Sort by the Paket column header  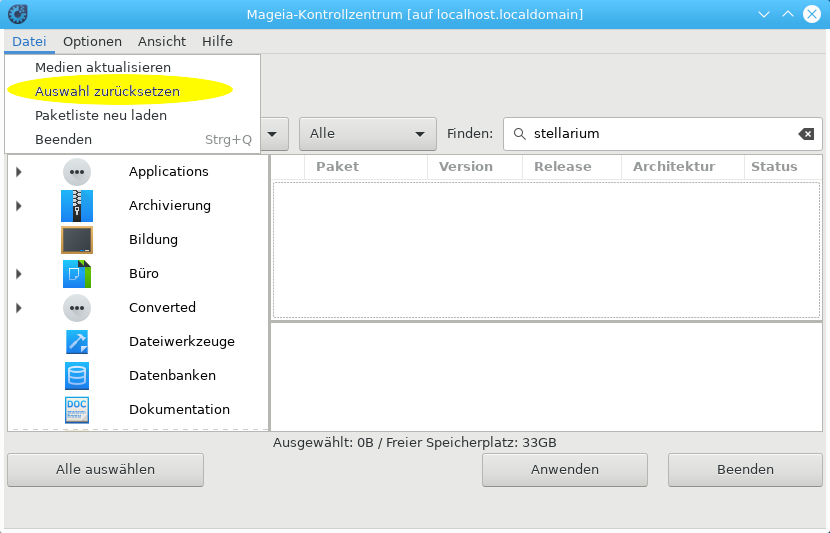click(366, 167)
